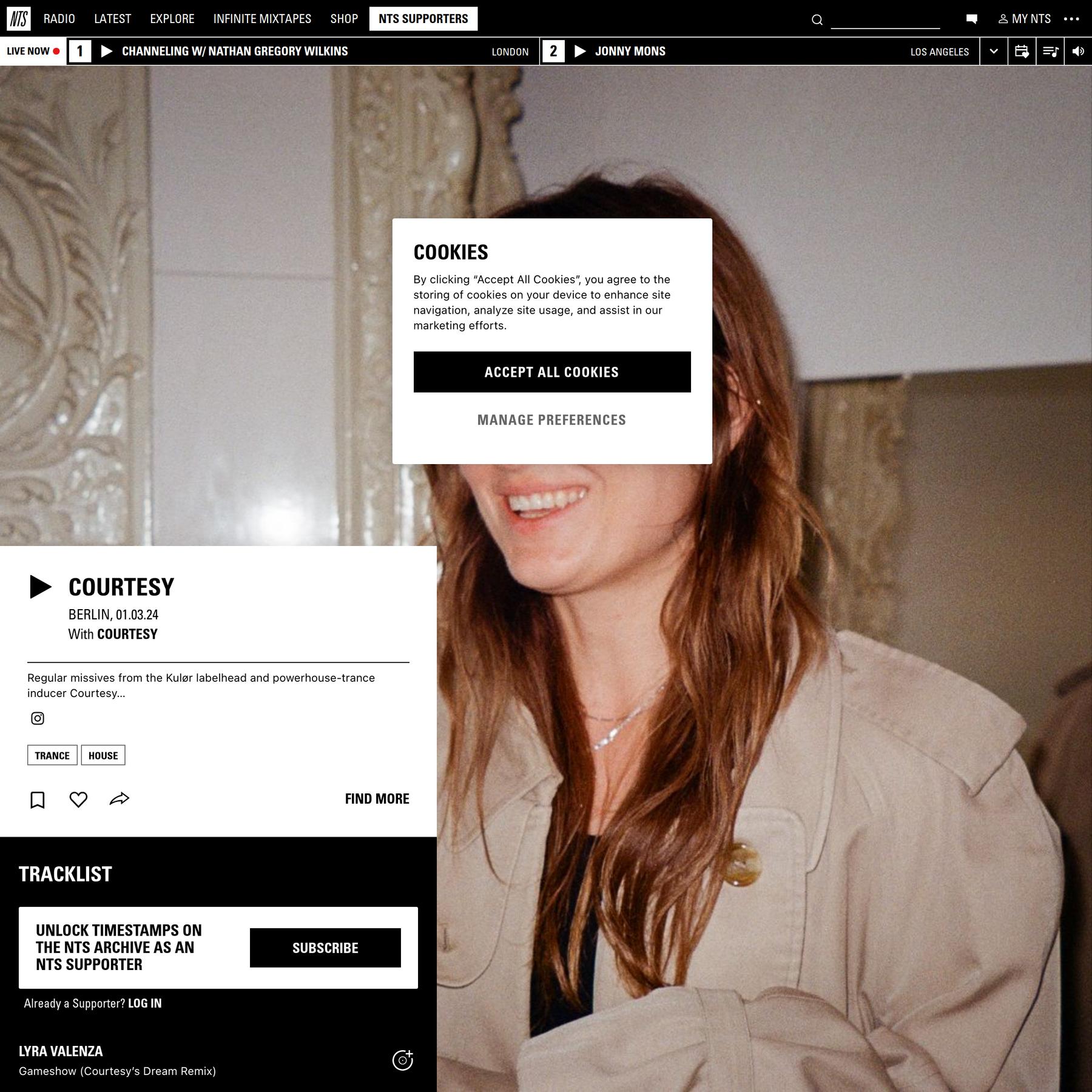Open Courtesy's Instagram link

click(x=38, y=718)
